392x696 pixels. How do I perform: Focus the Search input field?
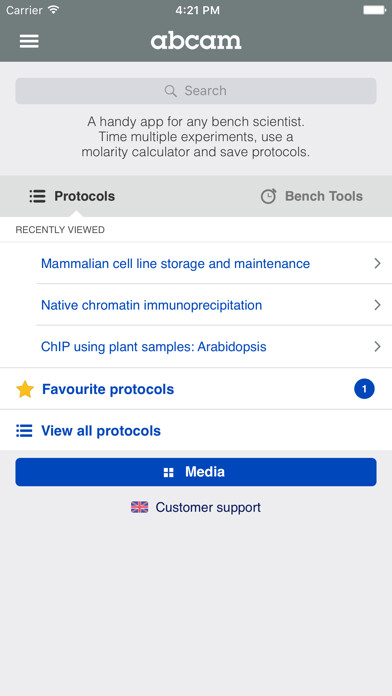pos(196,91)
